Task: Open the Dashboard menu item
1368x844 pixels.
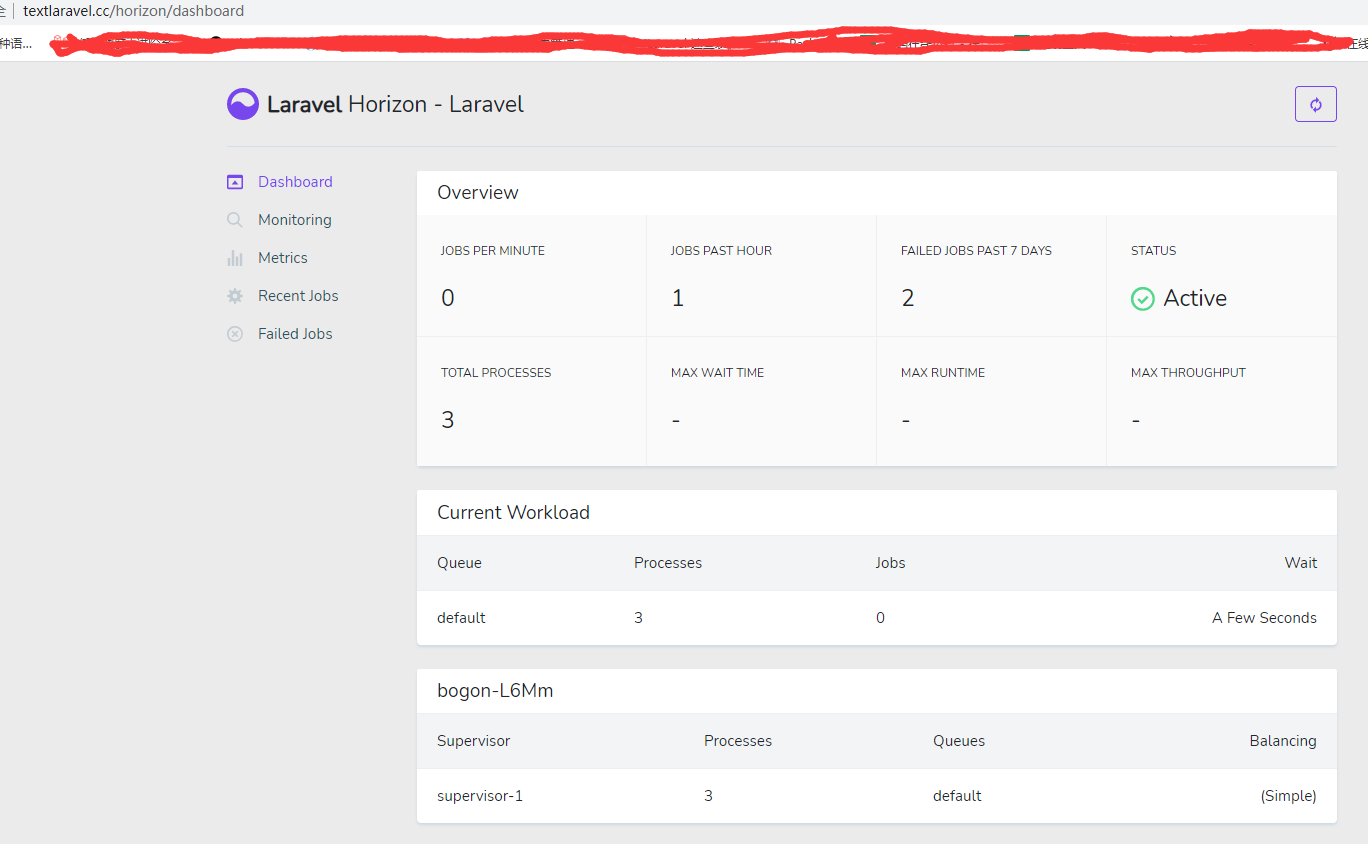Action: coord(295,182)
